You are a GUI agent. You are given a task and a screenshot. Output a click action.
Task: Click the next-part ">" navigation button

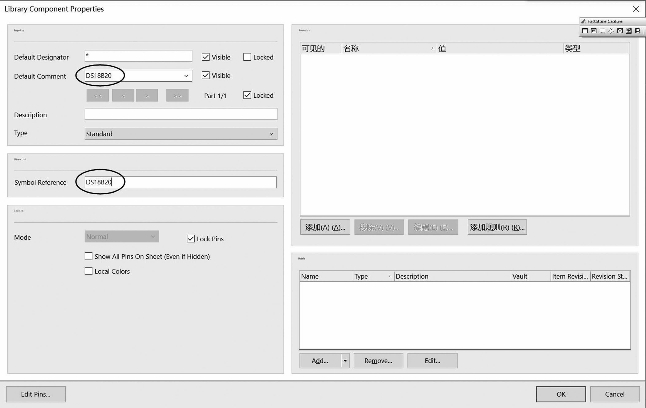[147, 96]
